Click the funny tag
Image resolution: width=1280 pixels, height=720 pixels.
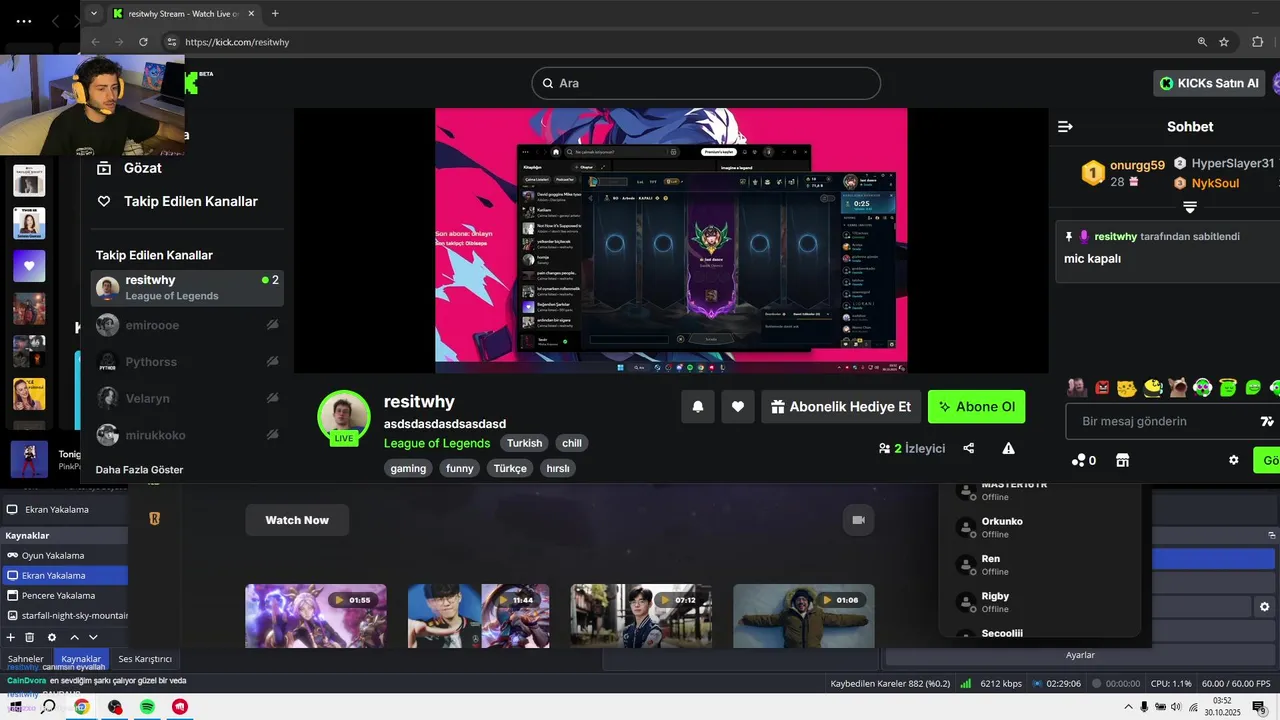coord(460,468)
